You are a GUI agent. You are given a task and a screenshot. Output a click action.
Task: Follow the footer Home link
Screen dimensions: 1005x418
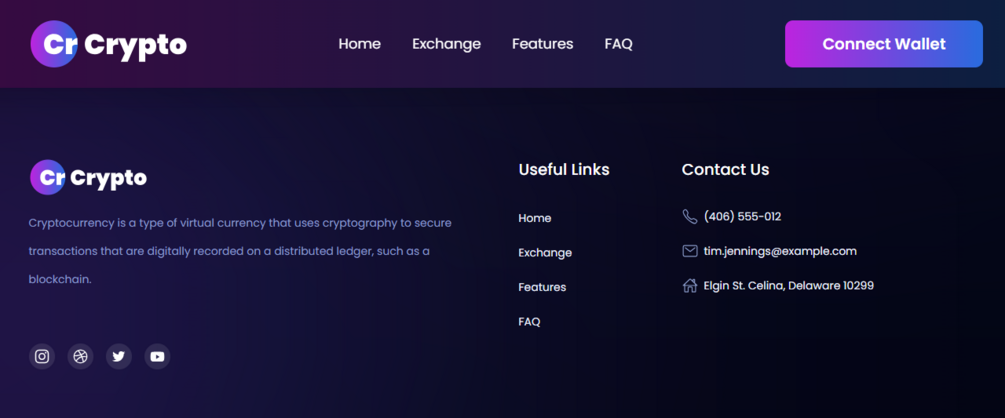[534, 218]
